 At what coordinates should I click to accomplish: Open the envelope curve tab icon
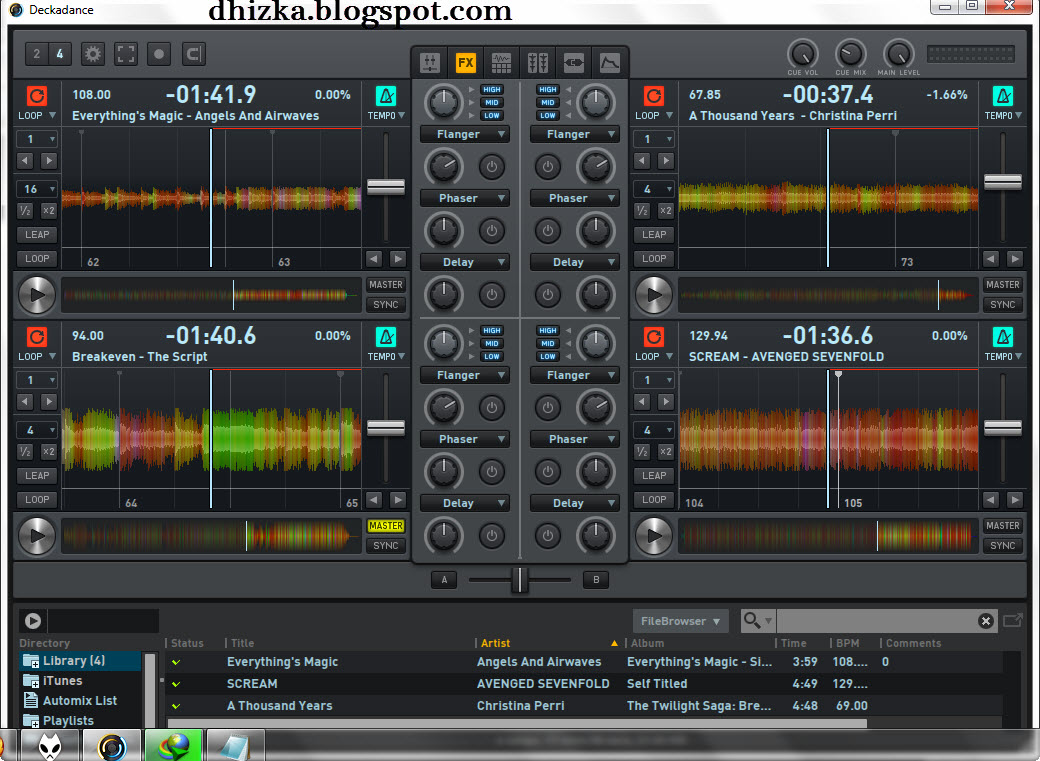click(610, 63)
